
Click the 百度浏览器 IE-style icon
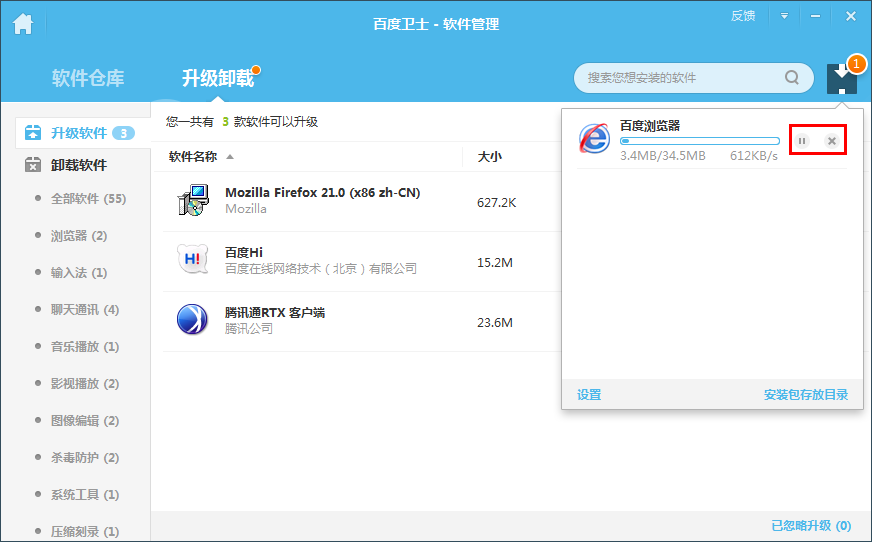594,138
